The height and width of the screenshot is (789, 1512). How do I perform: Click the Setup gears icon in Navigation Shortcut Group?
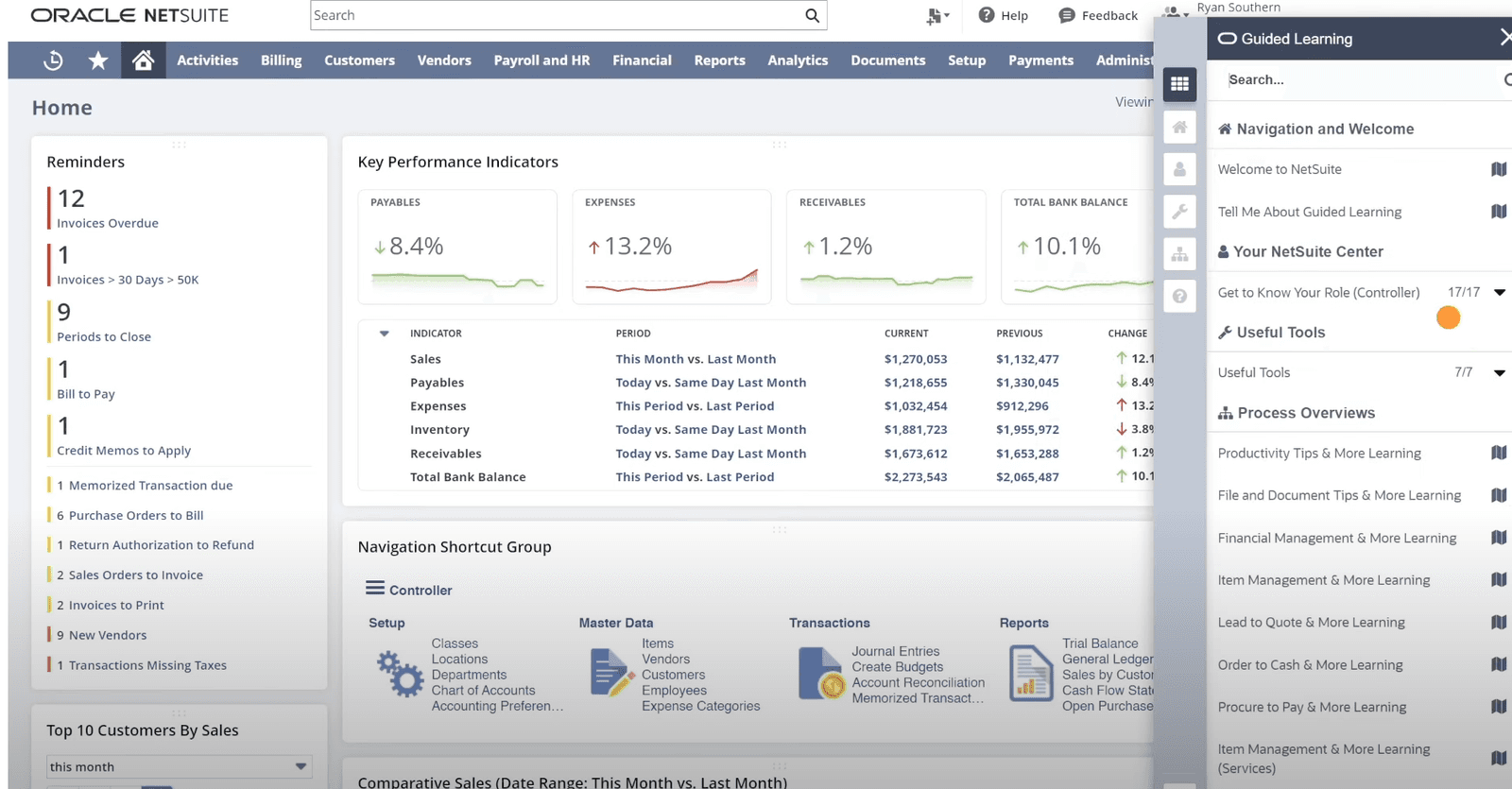click(x=400, y=674)
